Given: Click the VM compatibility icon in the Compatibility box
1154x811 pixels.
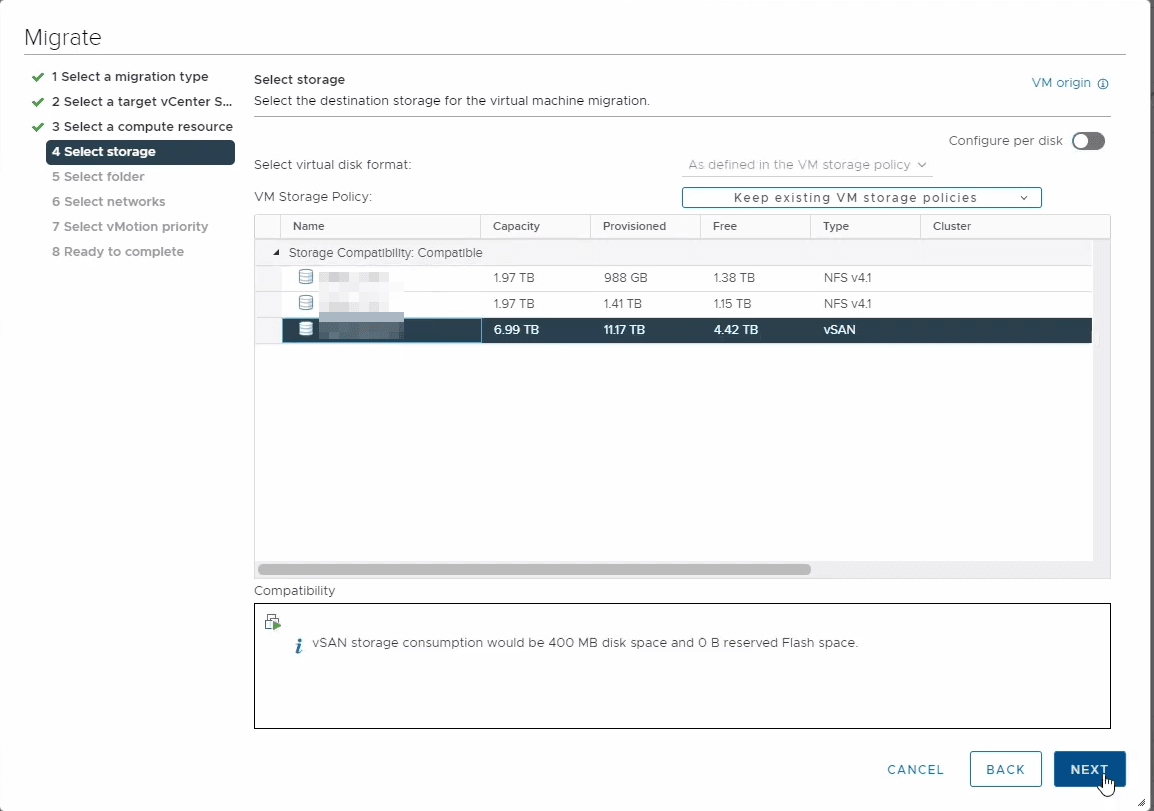Looking at the screenshot, I should [x=272, y=622].
